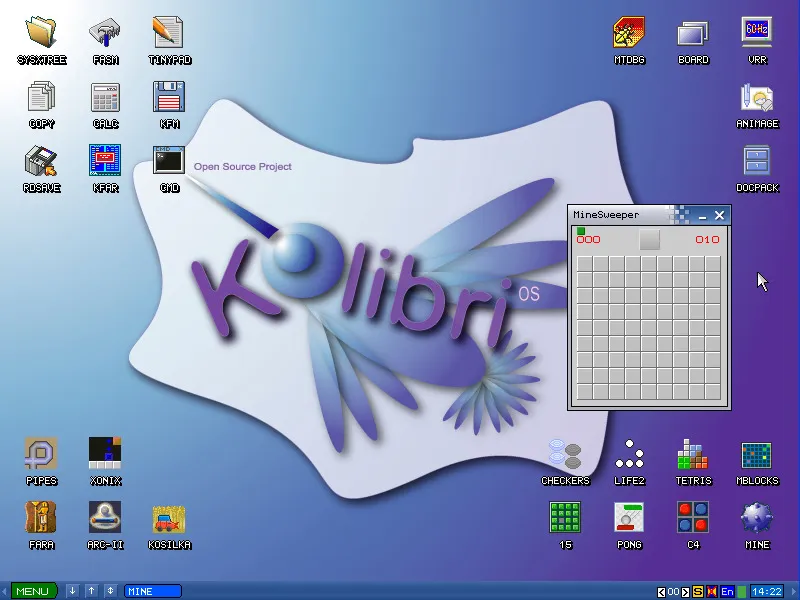Toggle the green indicator in MineSweeper

(x=580, y=231)
